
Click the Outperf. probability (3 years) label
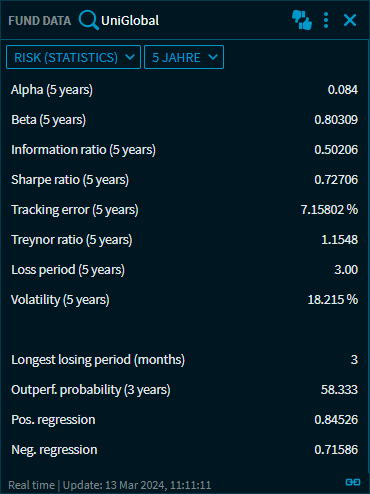[91, 390]
